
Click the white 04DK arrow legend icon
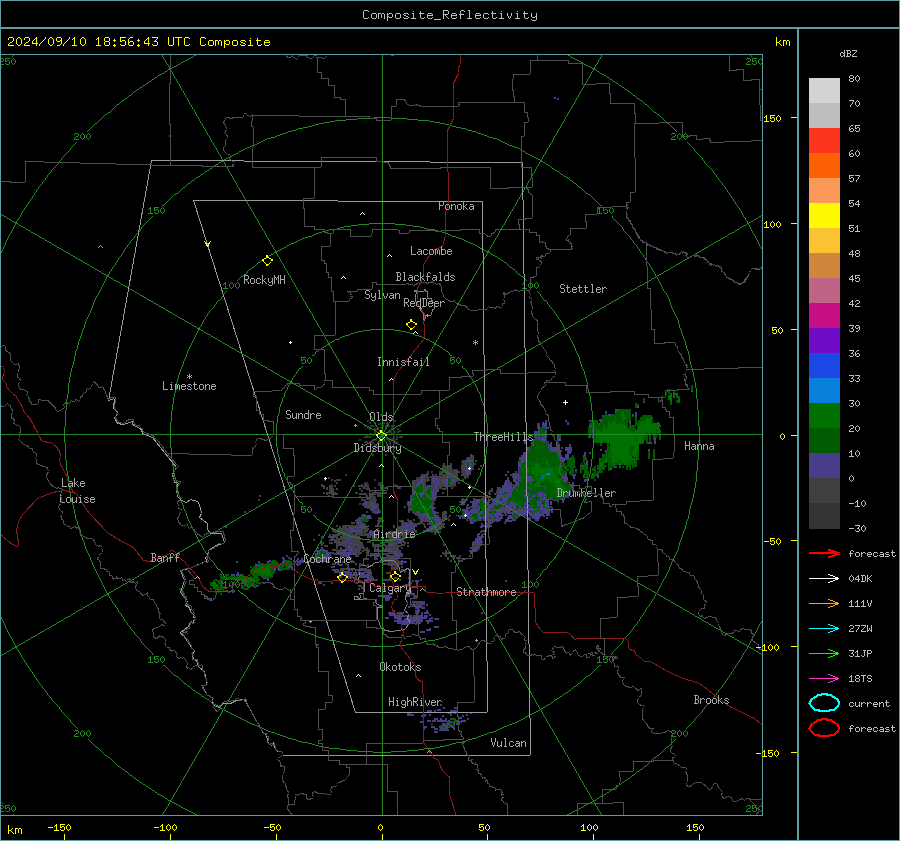click(824, 579)
